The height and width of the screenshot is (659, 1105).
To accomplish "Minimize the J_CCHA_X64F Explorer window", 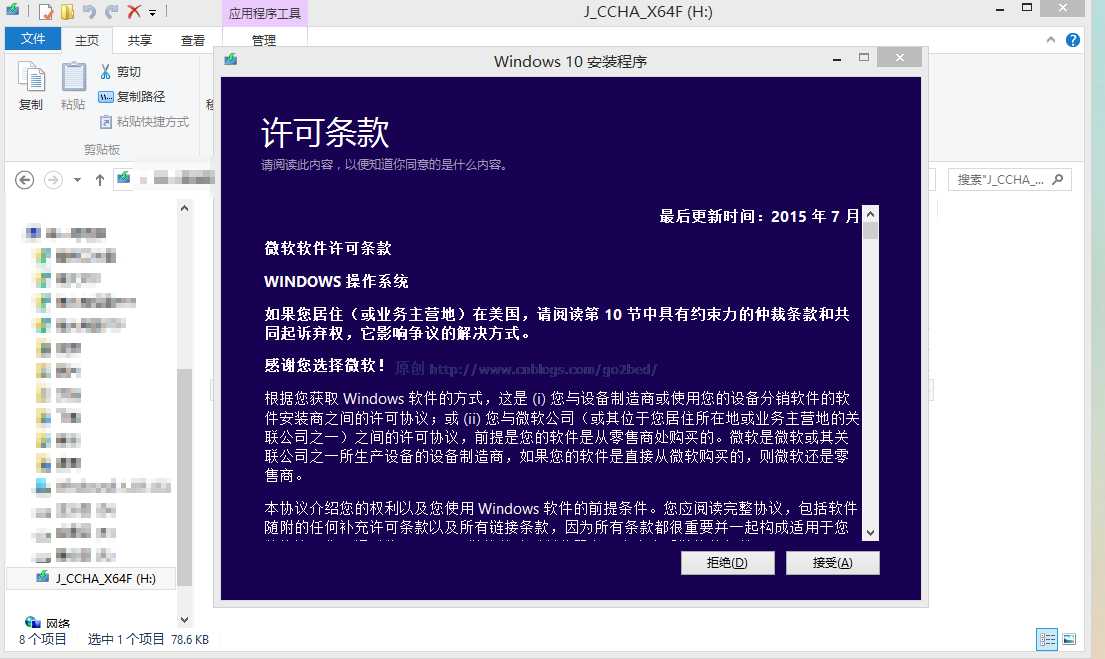I will coord(999,10).
